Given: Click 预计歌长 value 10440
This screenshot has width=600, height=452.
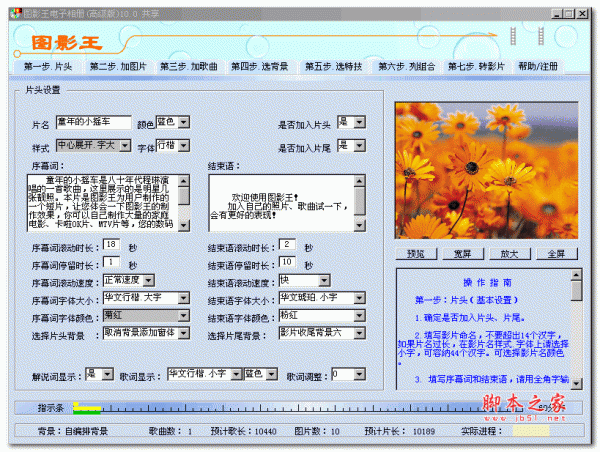Looking at the screenshot, I should (x=266, y=432).
